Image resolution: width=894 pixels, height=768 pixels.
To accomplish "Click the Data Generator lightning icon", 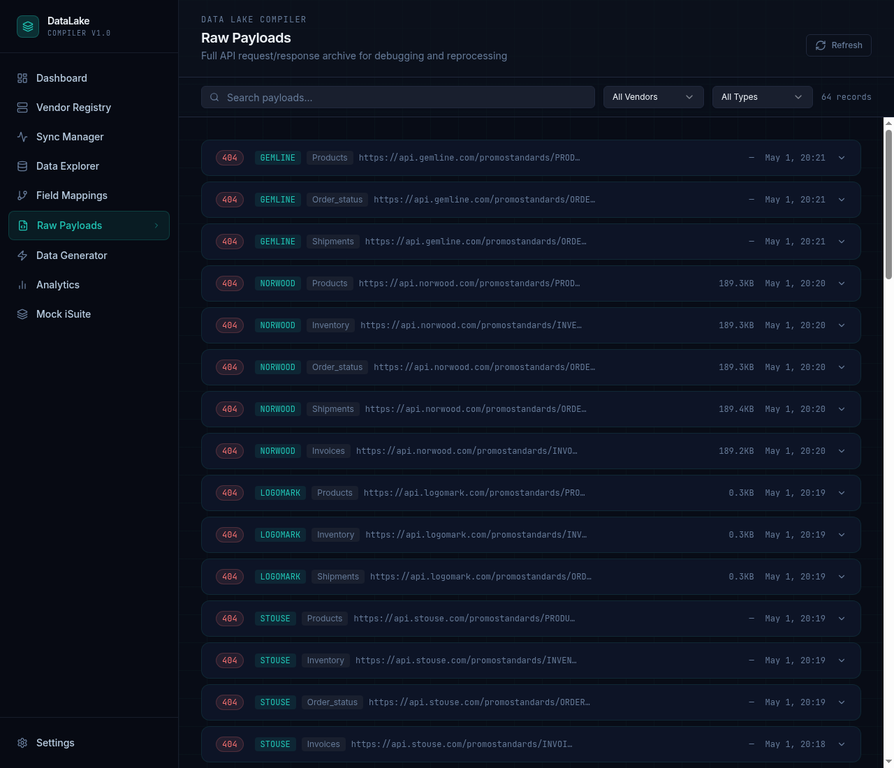I will point(22,255).
